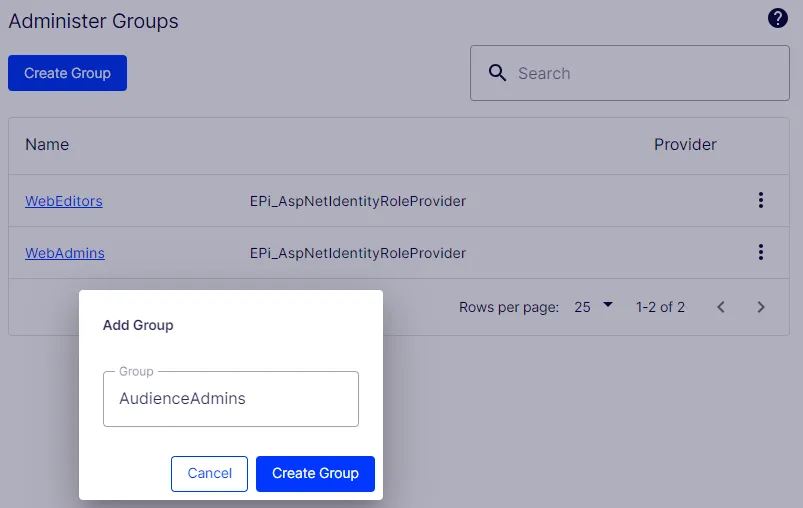Expand the rows per page dropdown

click(608, 305)
